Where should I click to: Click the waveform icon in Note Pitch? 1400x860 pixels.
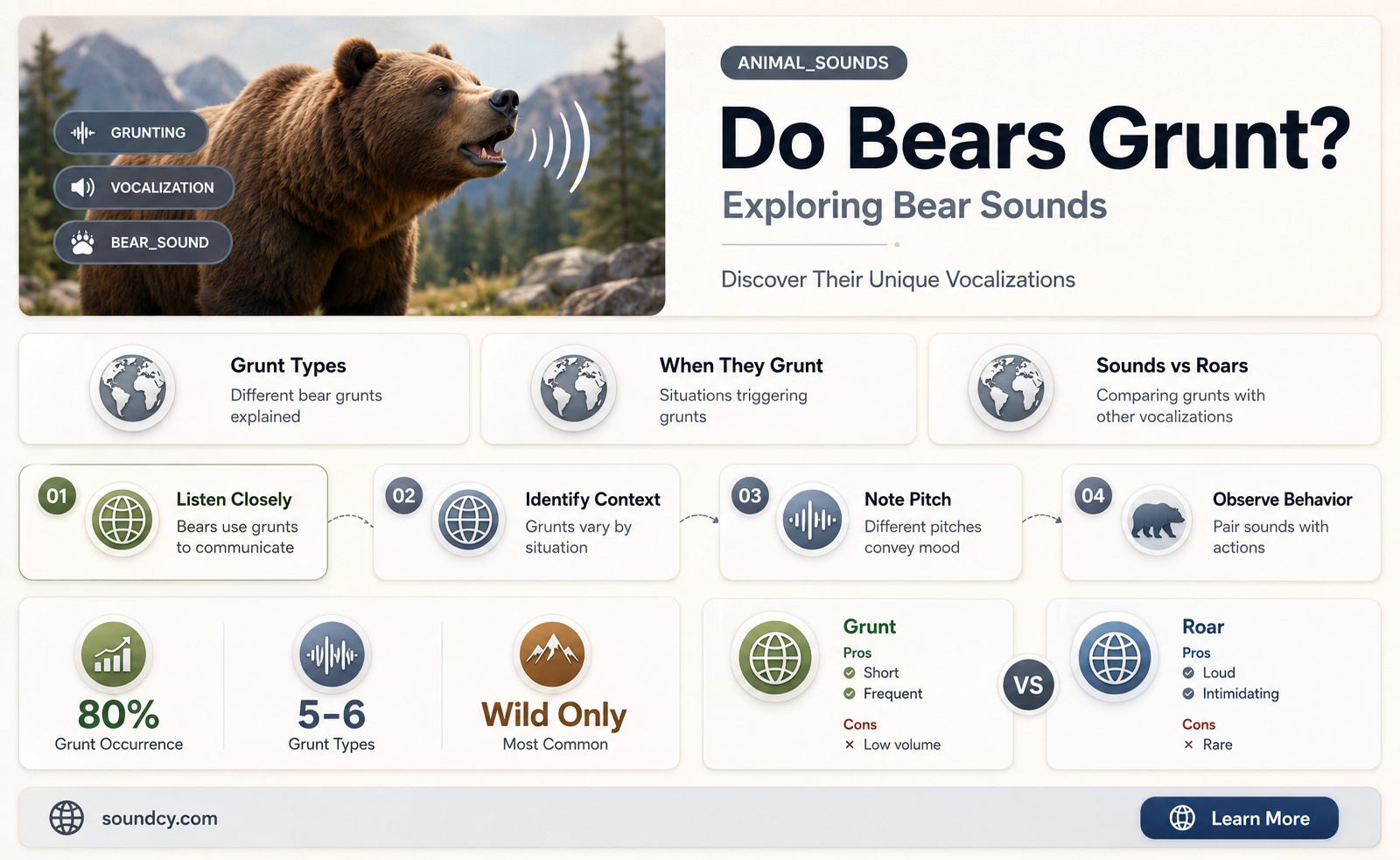coord(812,520)
